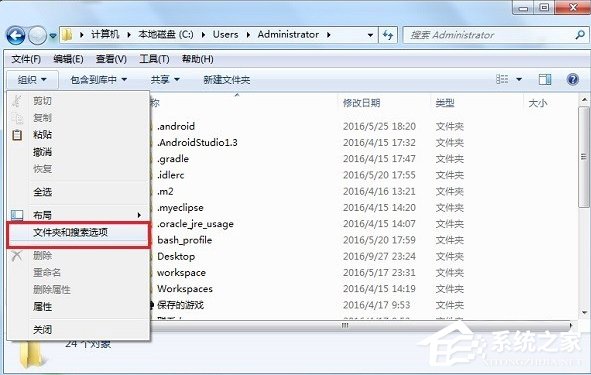Click the folder icon in address bar
The image size is (591, 375).
tap(67, 35)
